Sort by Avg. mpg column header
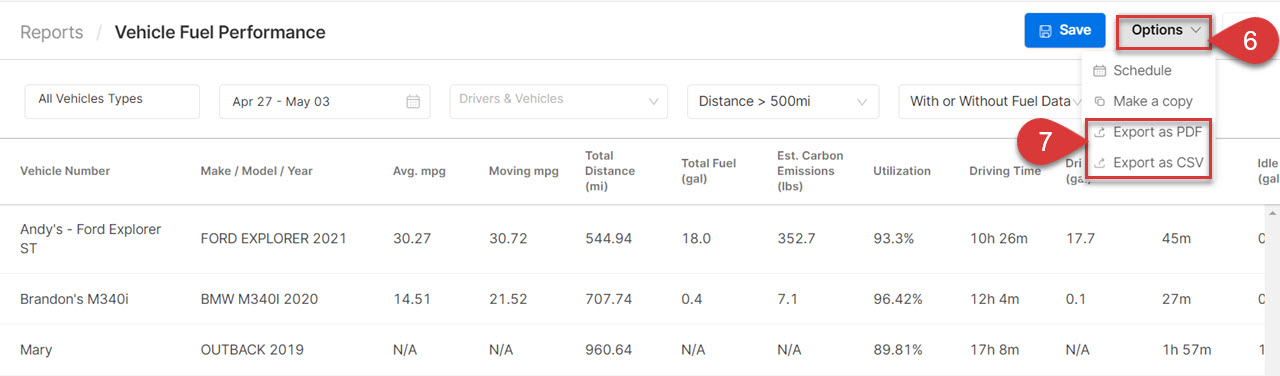Image resolution: width=1280 pixels, height=376 pixels. 419,171
